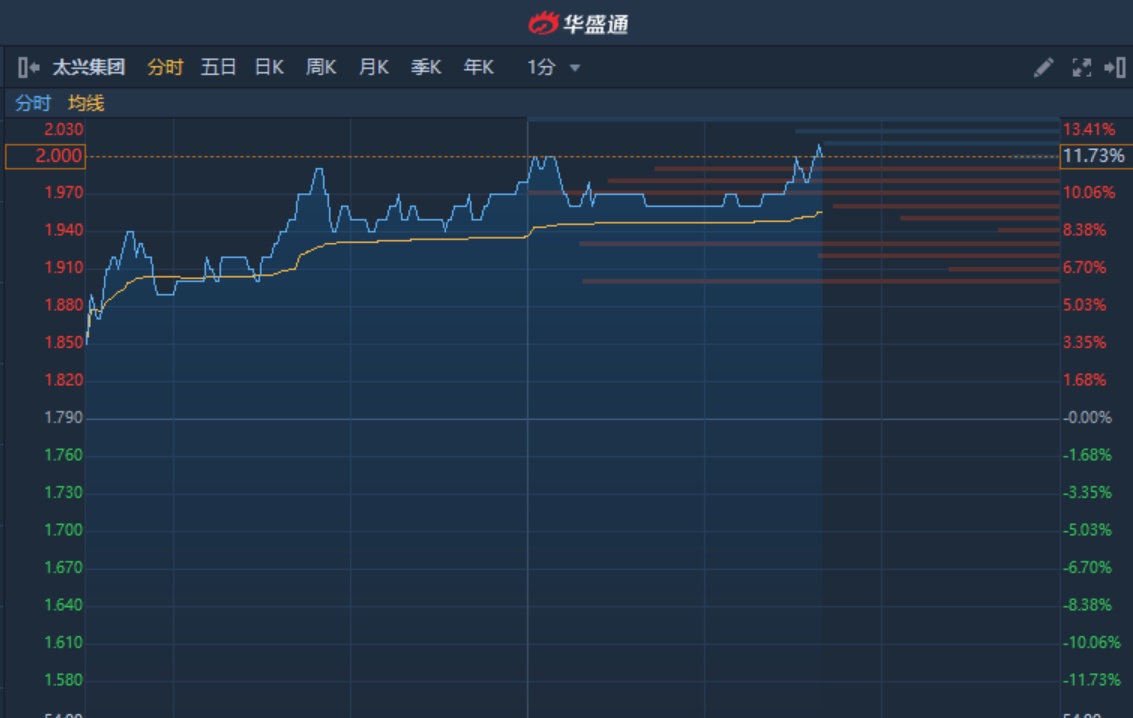Click the 11.73% current change label
The height and width of the screenshot is (718, 1133).
pyautogui.click(x=1094, y=156)
